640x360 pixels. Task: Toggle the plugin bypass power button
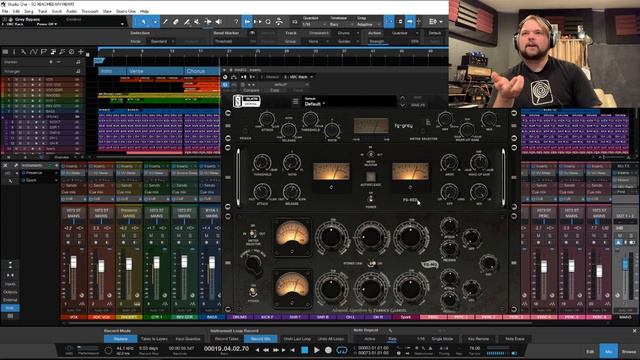(x=225, y=84)
